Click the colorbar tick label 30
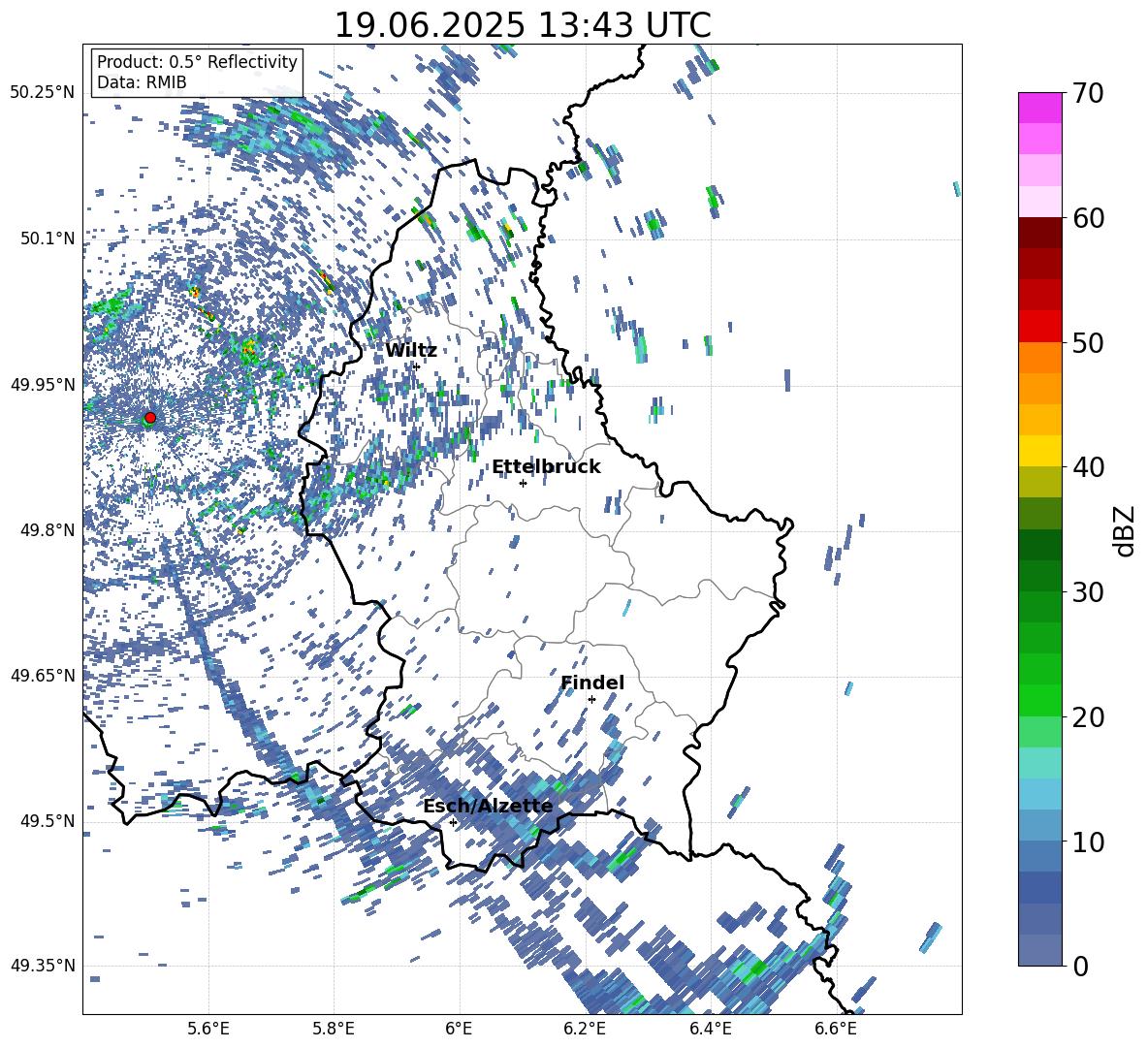The width and height of the screenshot is (1148, 1048). tap(1088, 592)
